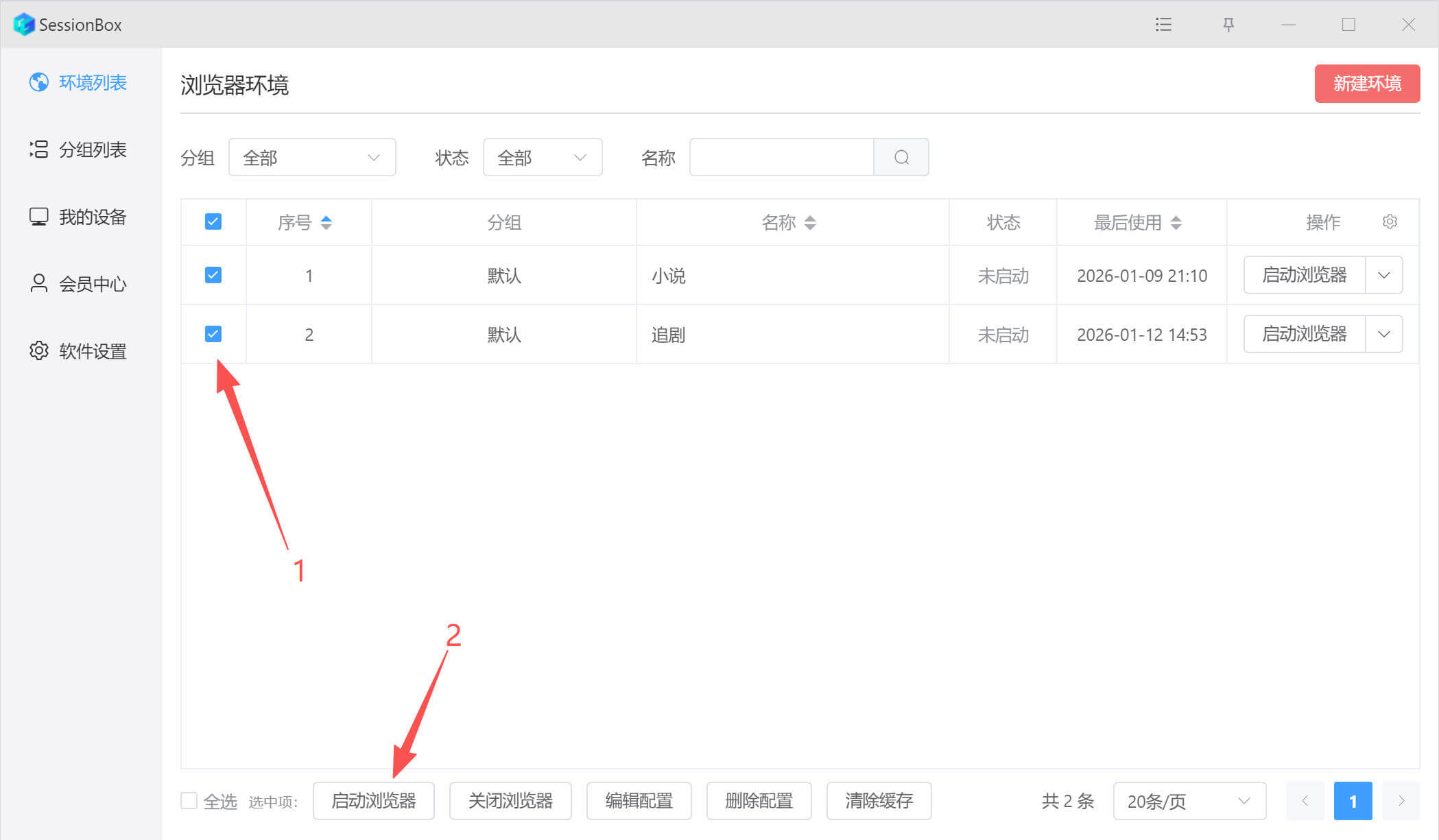
Task: Pin the window with the pin icon
Action: (1228, 25)
